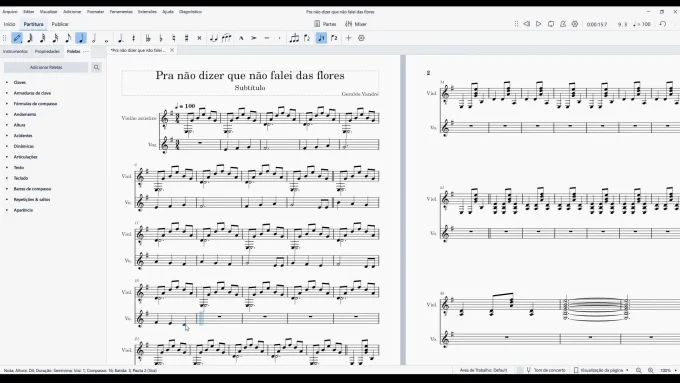Screen dimensions: 680x383
Task: Apply flat accidental
Action: (161, 38)
